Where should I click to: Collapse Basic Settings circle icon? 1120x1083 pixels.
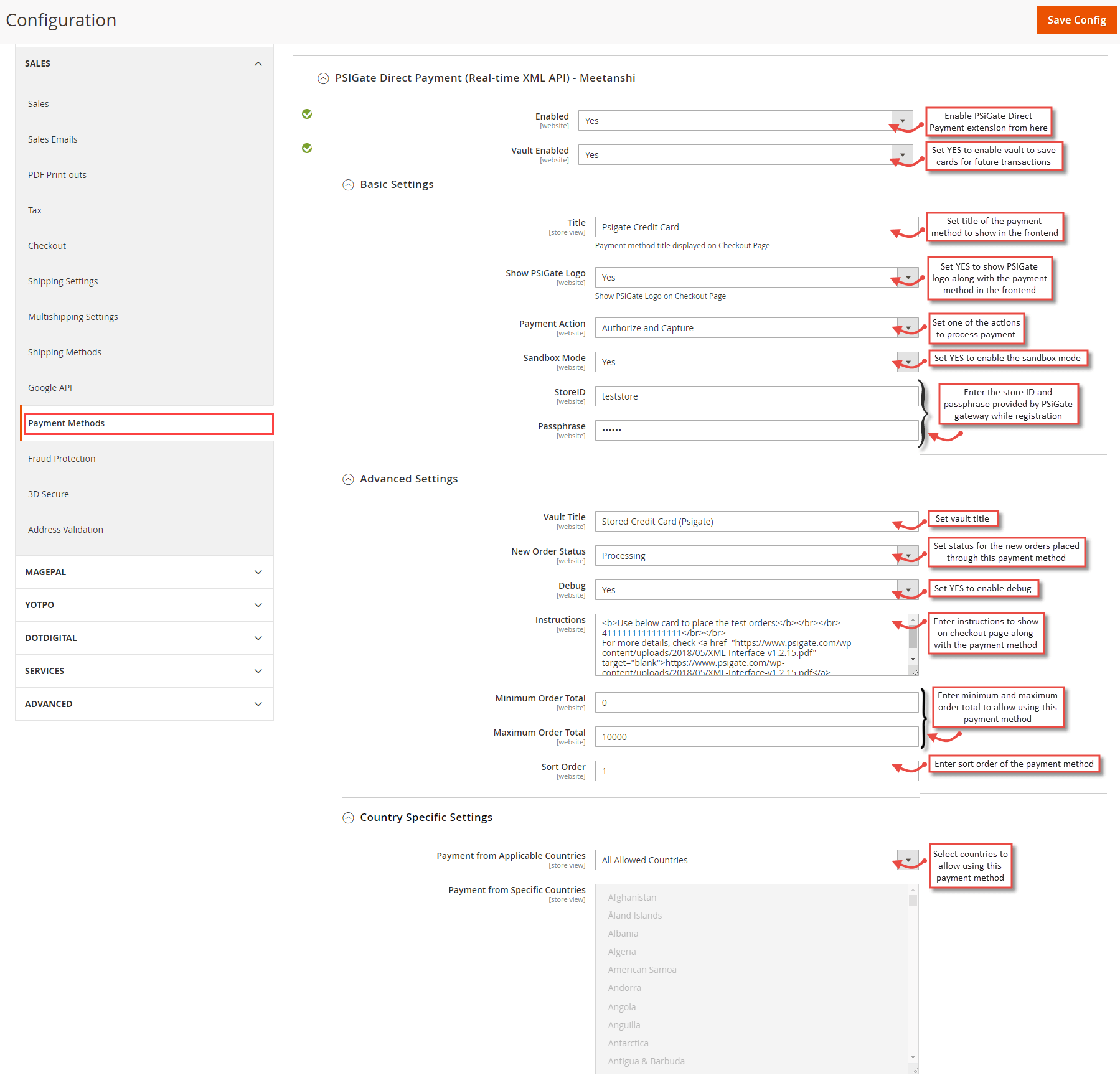(x=348, y=185)
